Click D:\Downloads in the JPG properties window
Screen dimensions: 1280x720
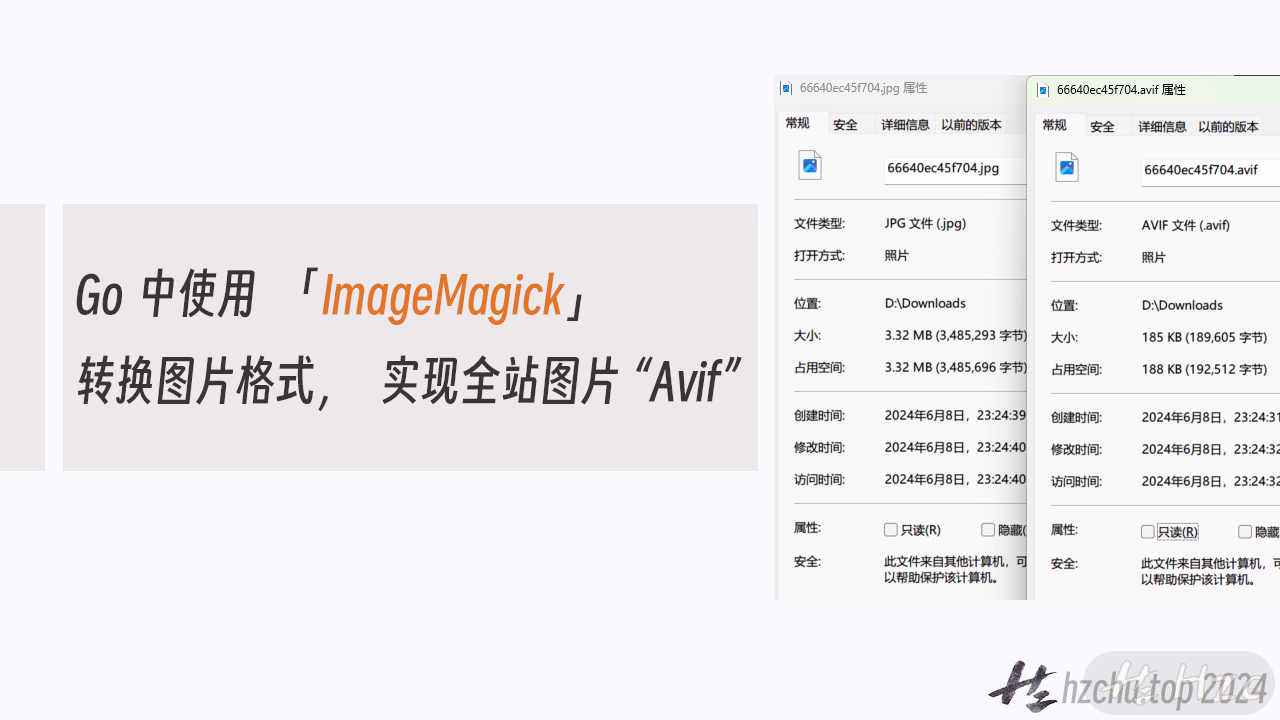click(x=925, y=304)
